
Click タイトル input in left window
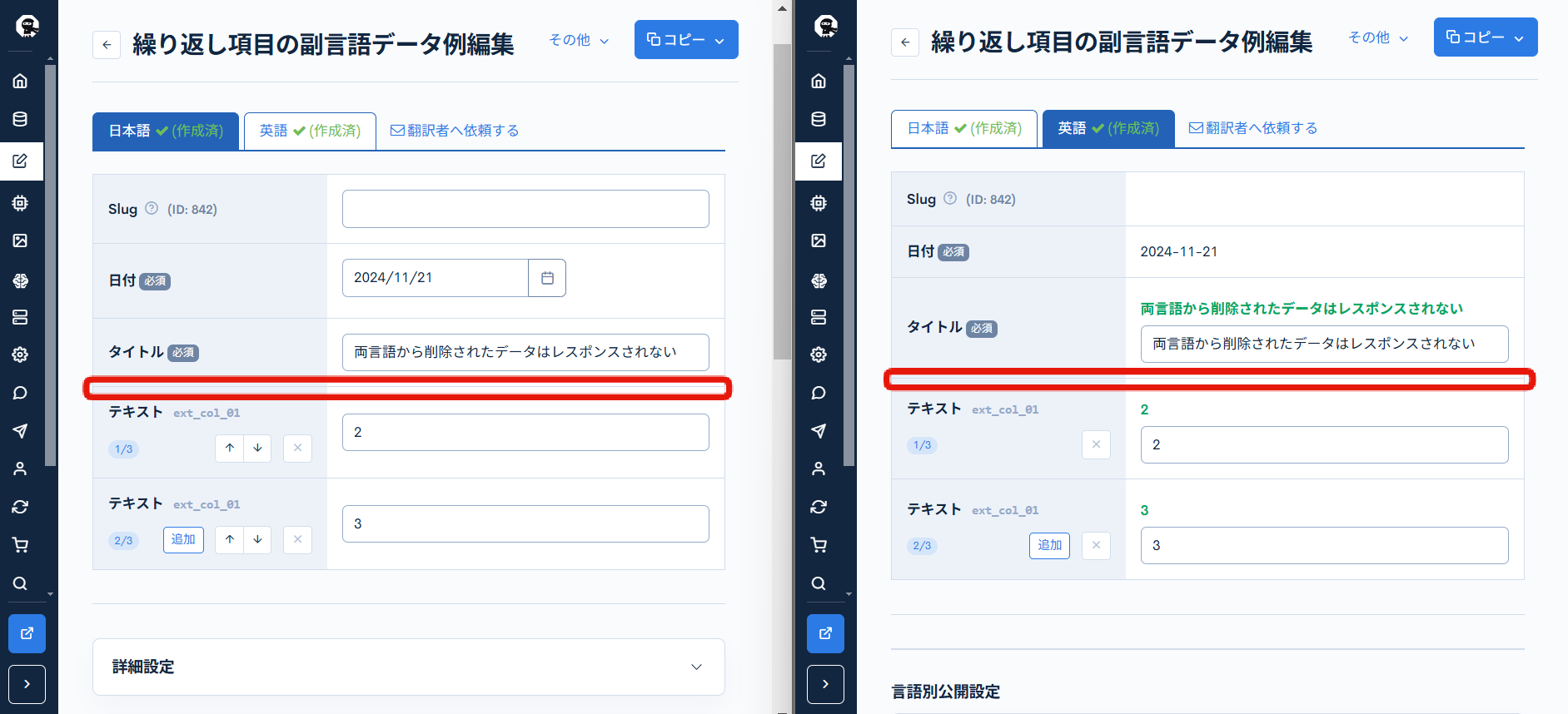tap(525, 352)
